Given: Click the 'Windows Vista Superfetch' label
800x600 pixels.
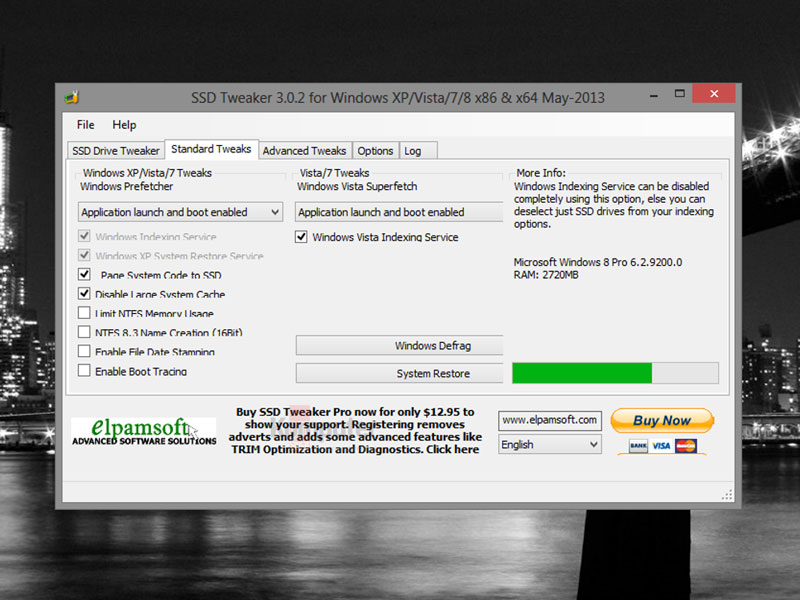Looking at the screenshot, I should click(357, 186).
